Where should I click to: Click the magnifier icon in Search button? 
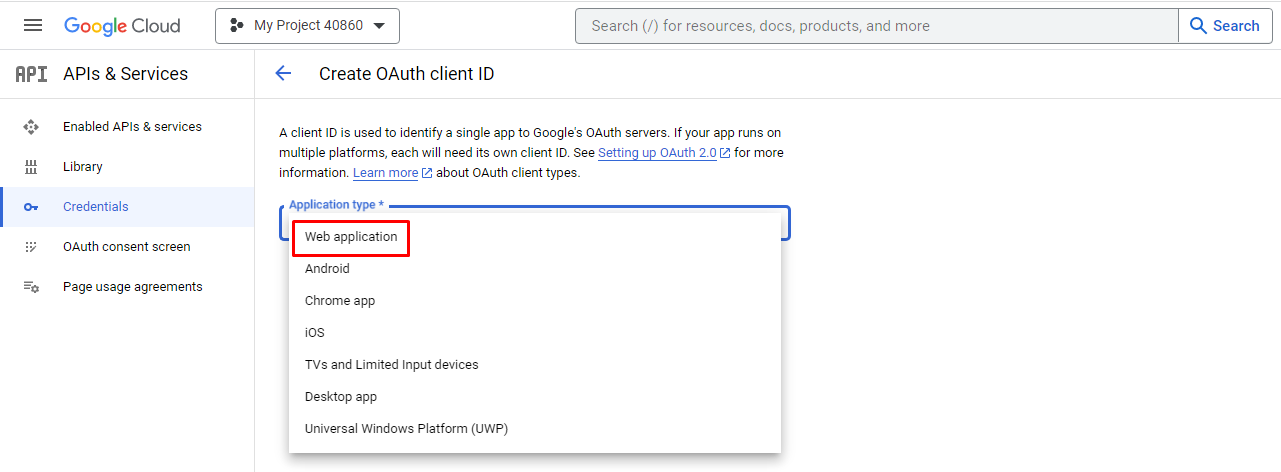click(x=1198, y=26)
